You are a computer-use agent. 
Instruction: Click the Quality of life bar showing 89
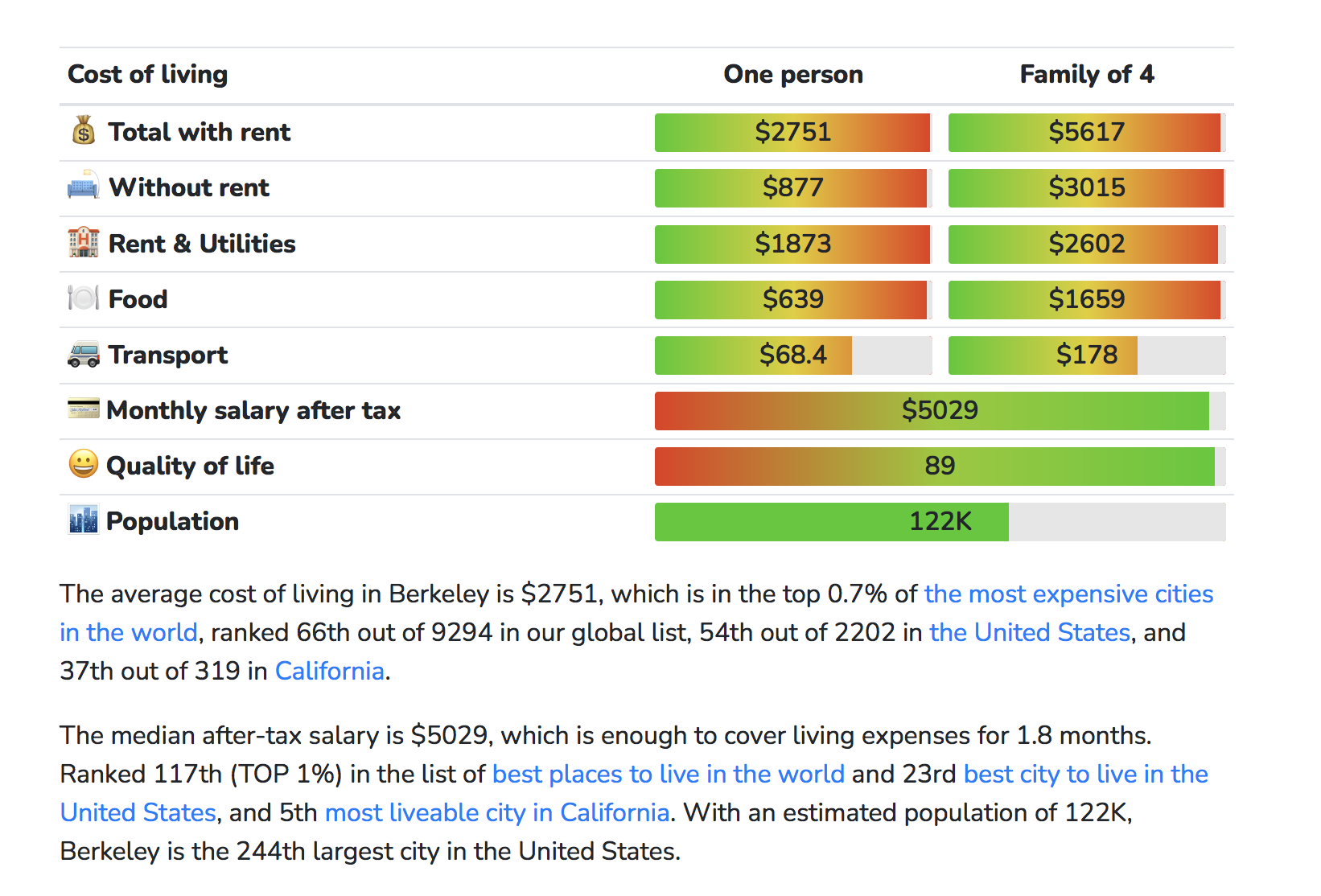940,466
